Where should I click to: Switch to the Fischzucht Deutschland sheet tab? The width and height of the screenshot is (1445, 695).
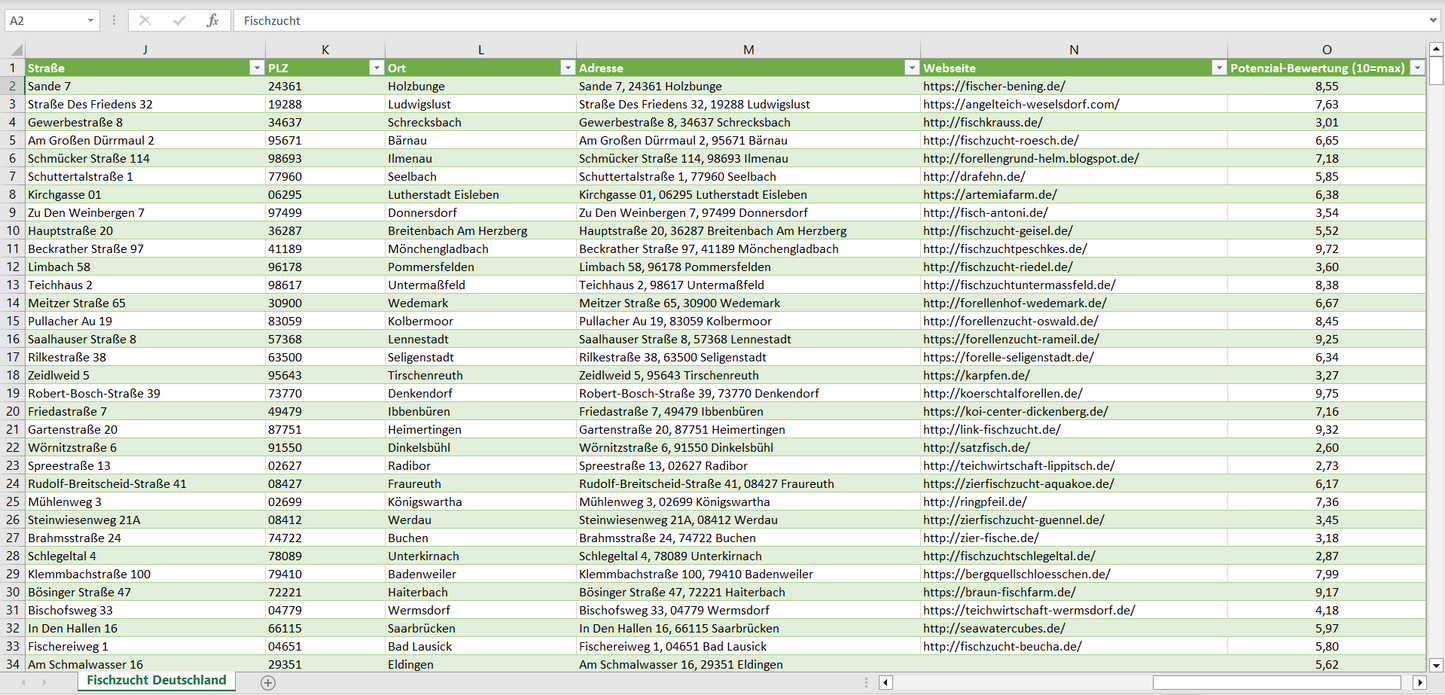click(156, 680)
